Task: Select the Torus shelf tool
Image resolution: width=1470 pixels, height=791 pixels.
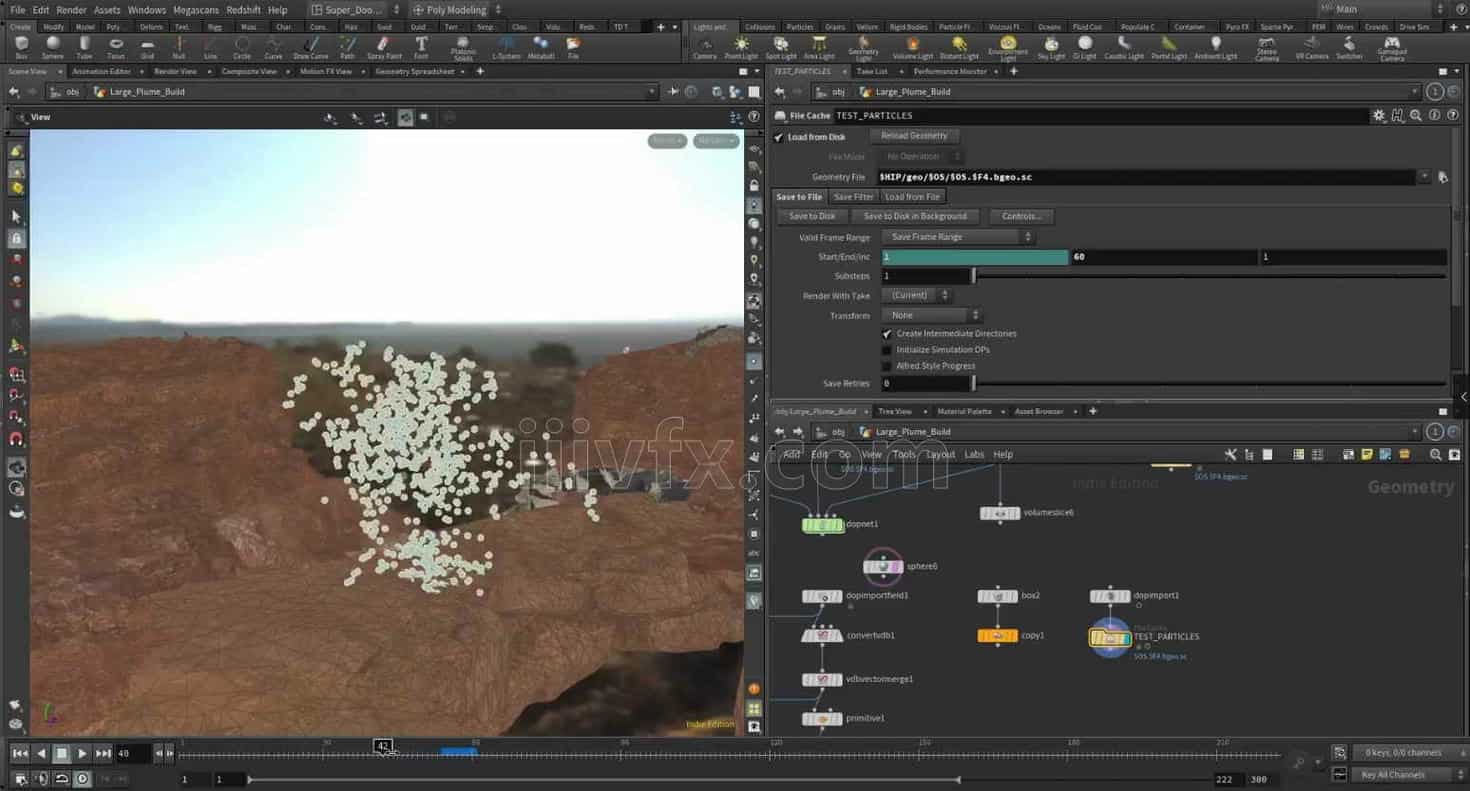Action: (116, 46)
